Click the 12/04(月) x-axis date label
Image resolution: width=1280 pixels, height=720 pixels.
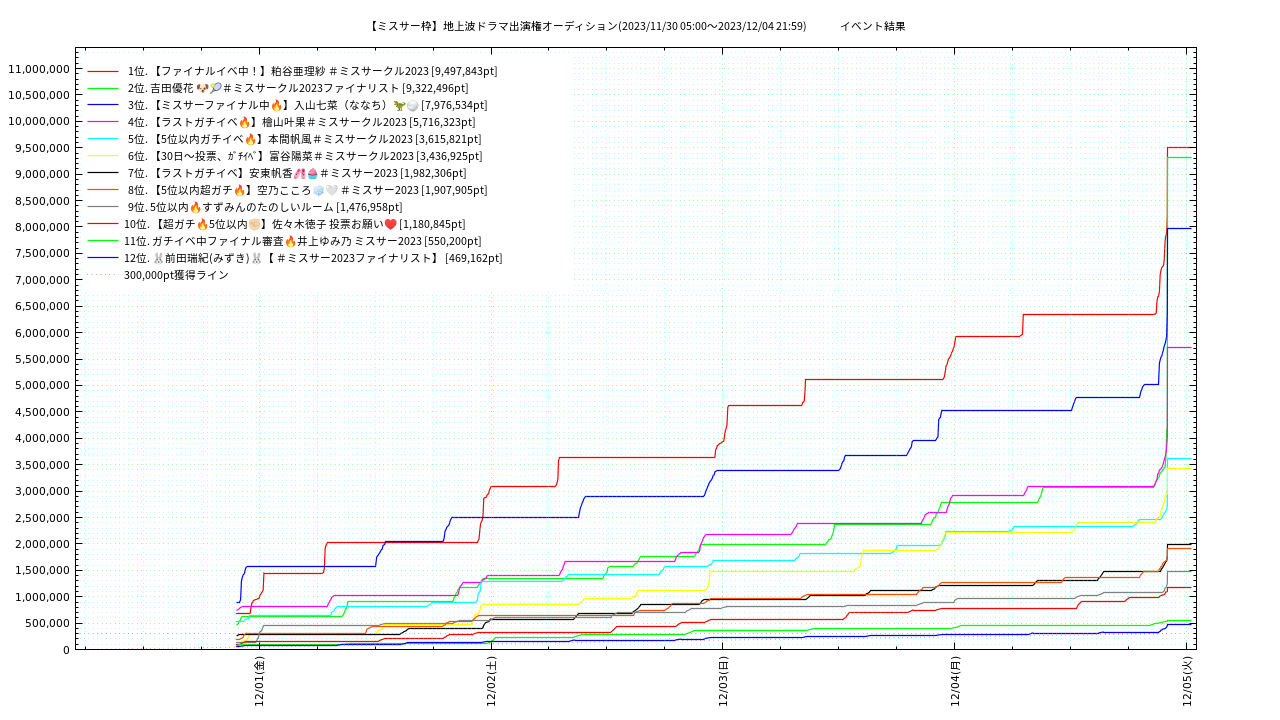click(x=956, y=682)
